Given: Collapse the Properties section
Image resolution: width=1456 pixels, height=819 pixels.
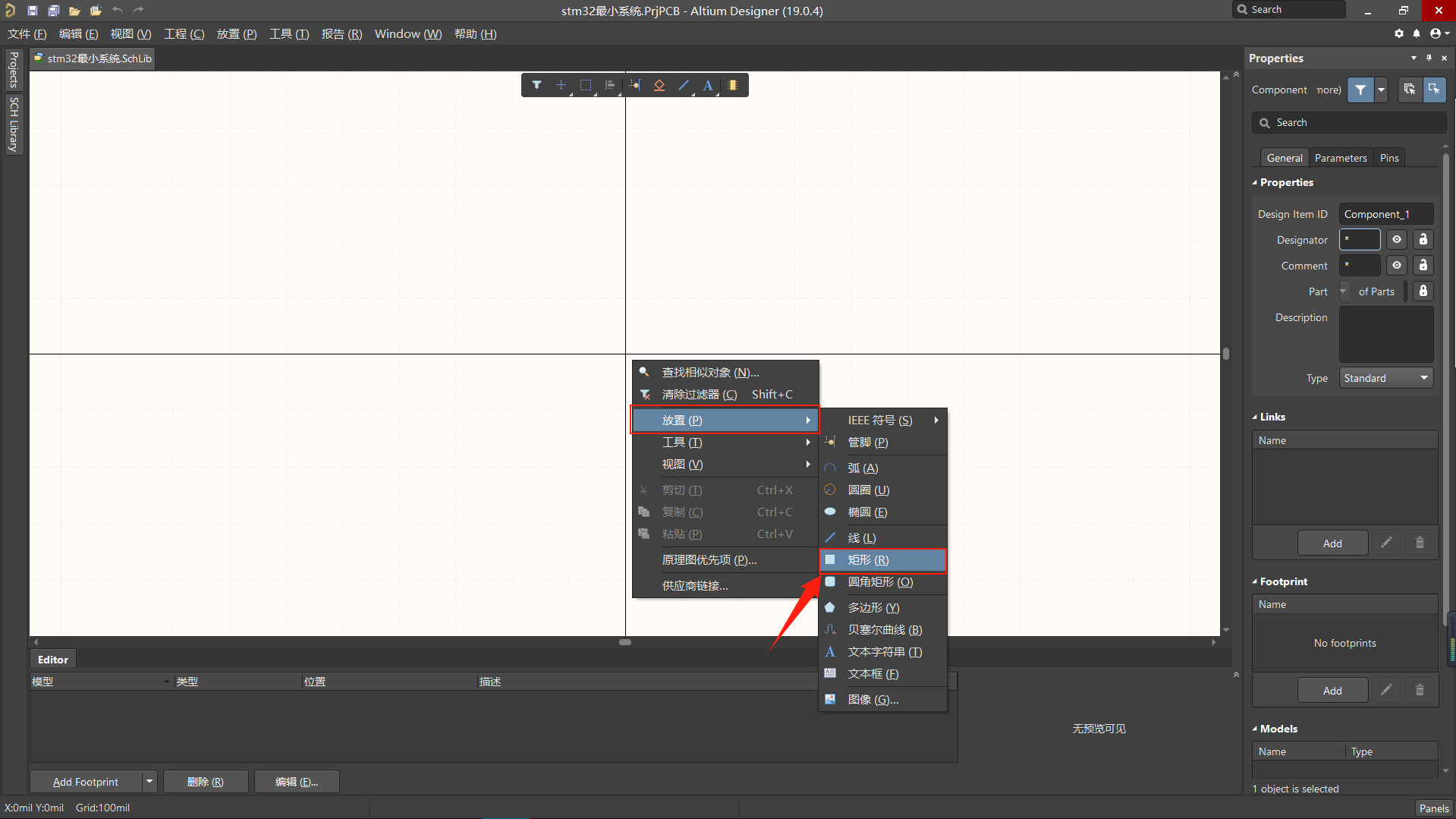Looking at the screenshot, I should tap(1254, 183).
